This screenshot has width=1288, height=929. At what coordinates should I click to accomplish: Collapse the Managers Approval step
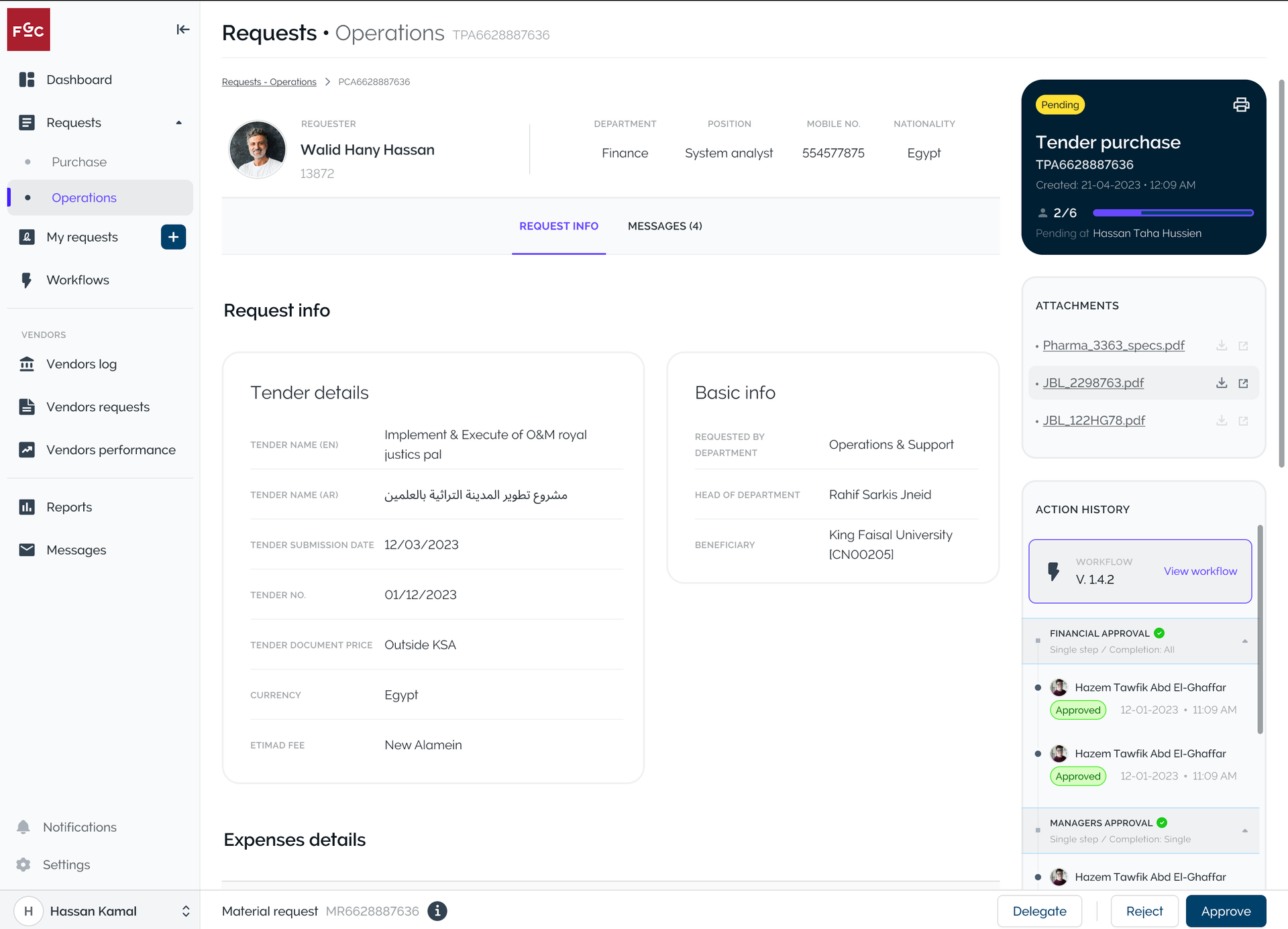(1244, 830)
